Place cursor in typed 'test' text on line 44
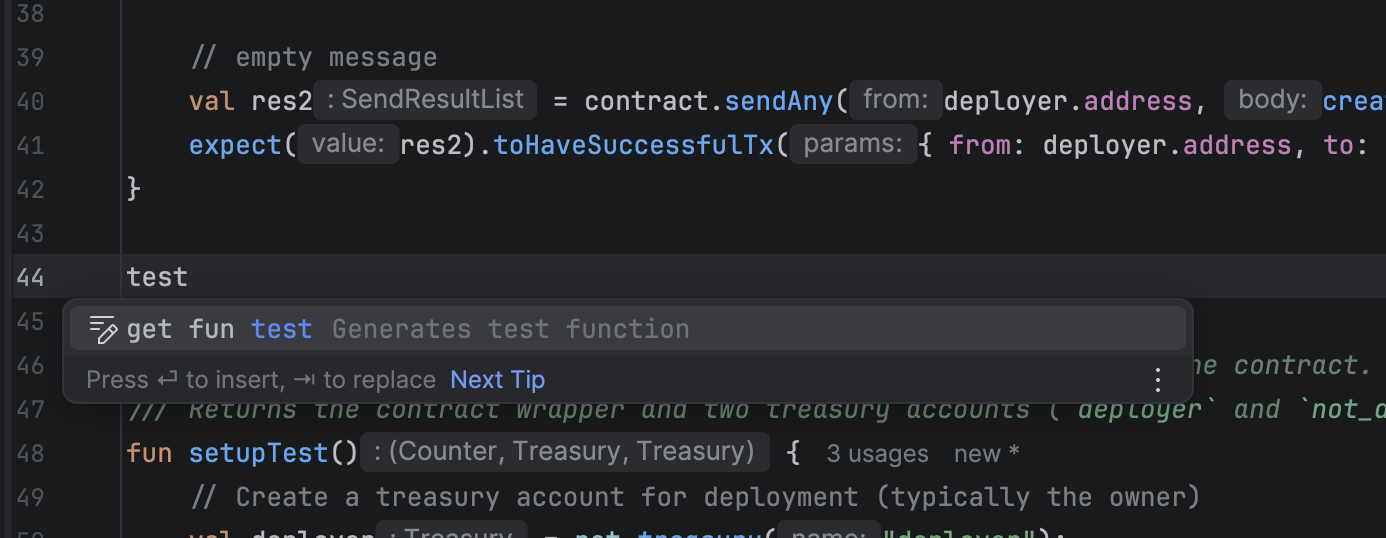1386x538 pixels. (x=157, y=277)
